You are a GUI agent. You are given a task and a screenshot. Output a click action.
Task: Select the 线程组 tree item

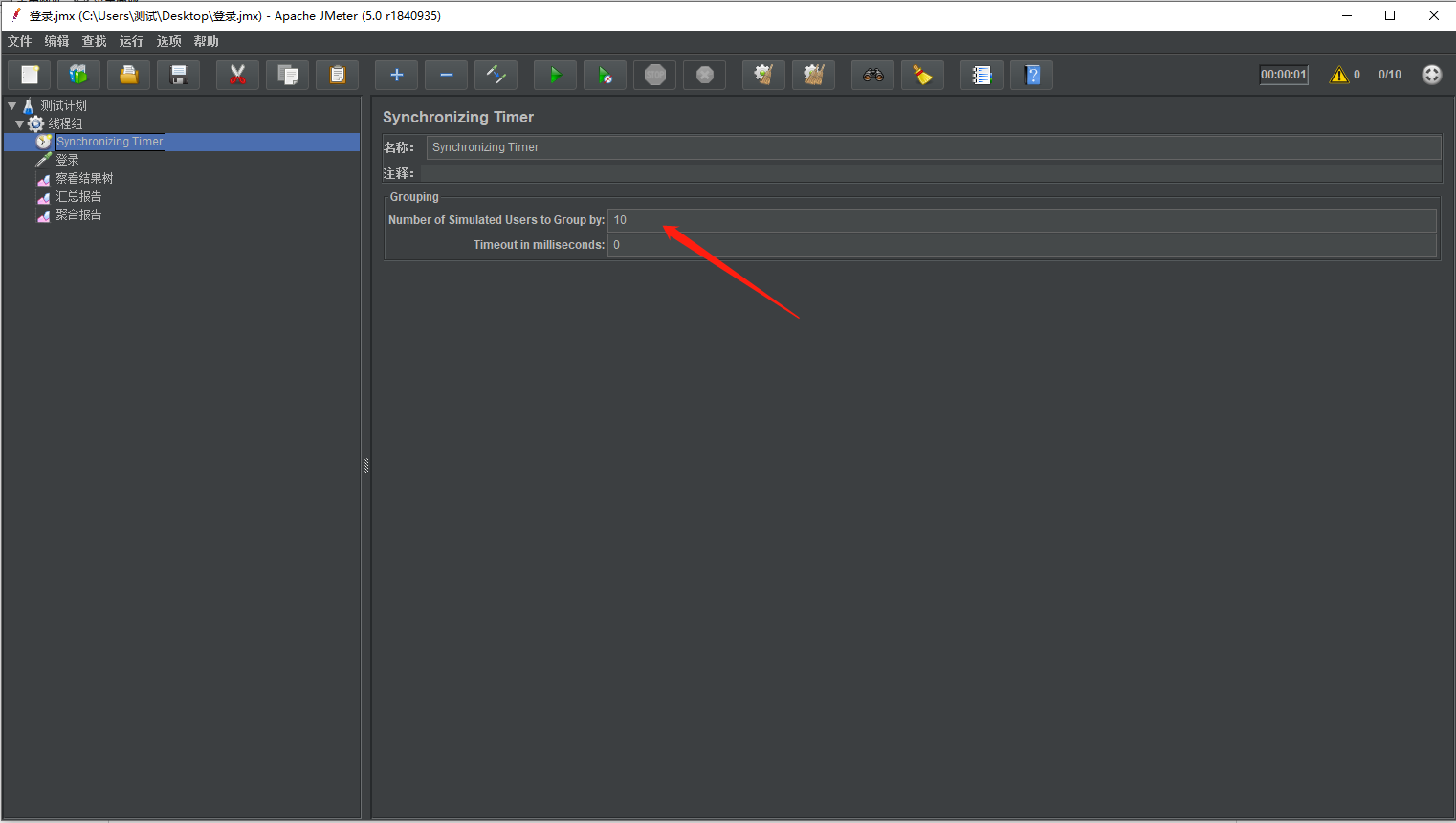tap(65, 123)
